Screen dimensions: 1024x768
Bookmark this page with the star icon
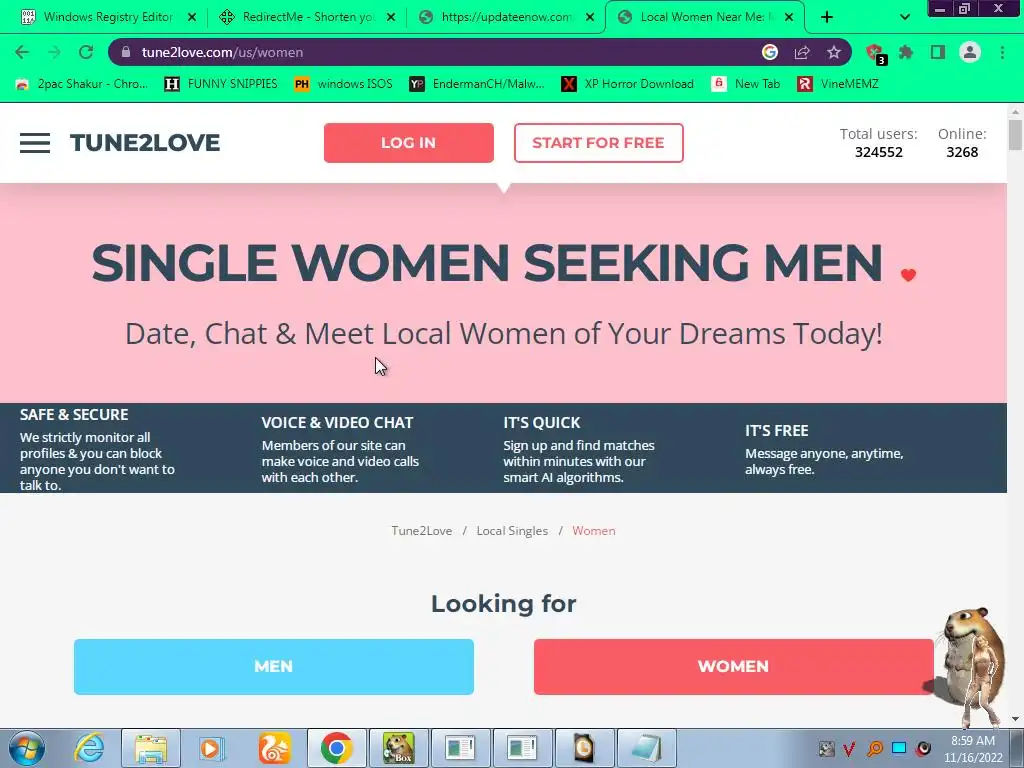pos(834,52)
